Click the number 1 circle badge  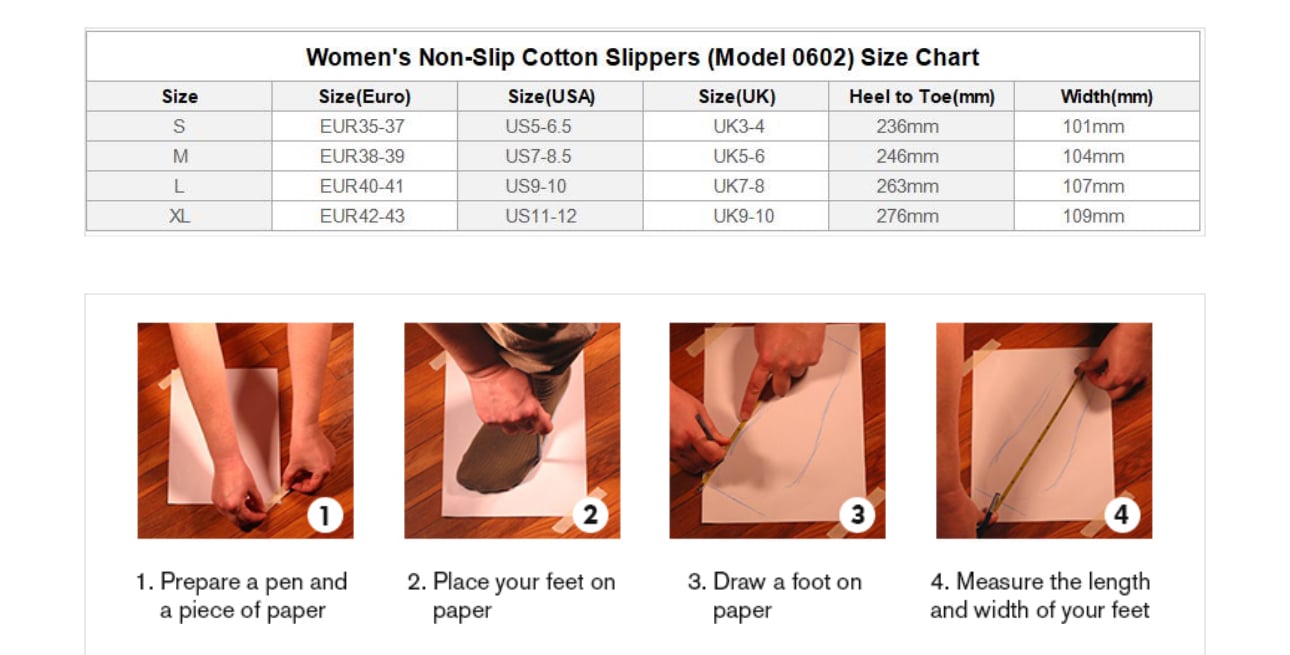pos(324,515)
